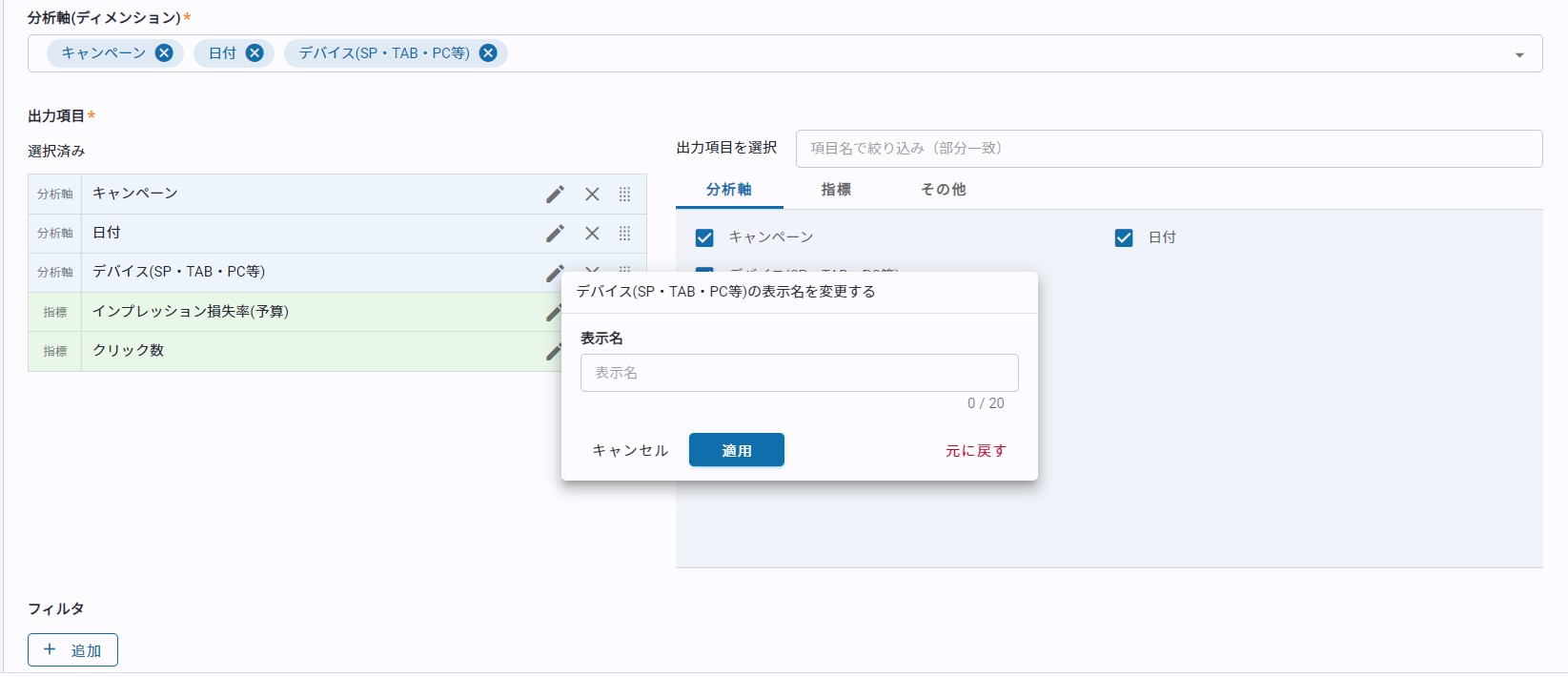This screenshot has height=677, width=1568.
Task: Click the 追加 filter button
Action: 72,650
